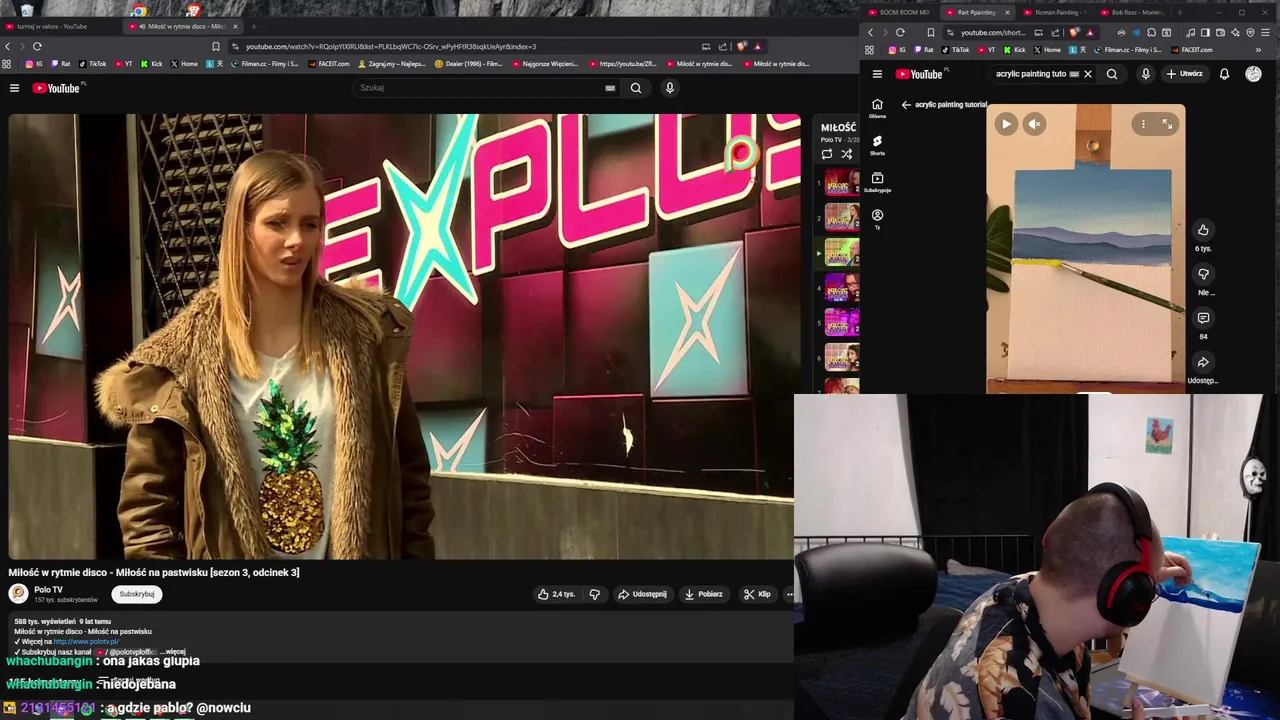The image size is (1280, 720).
Task: Unmute the Short with speaker icon
Action: pos(1034,124)
